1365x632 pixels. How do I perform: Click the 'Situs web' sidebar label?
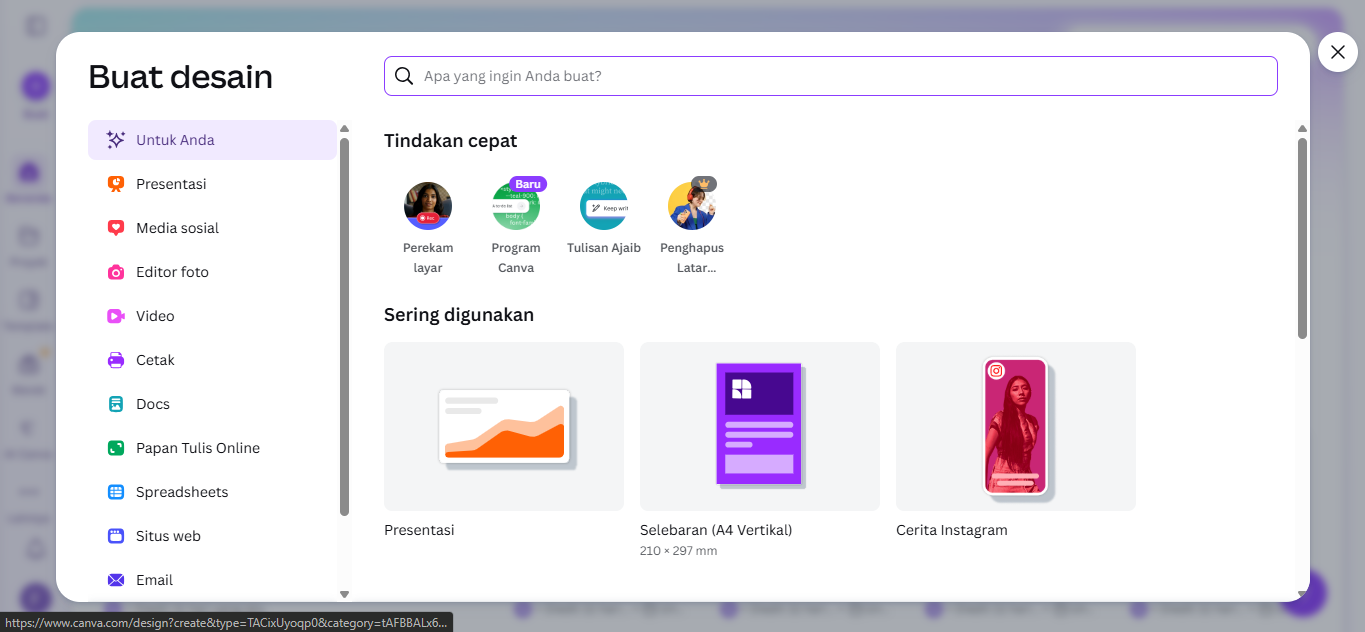tap(168, 536)
